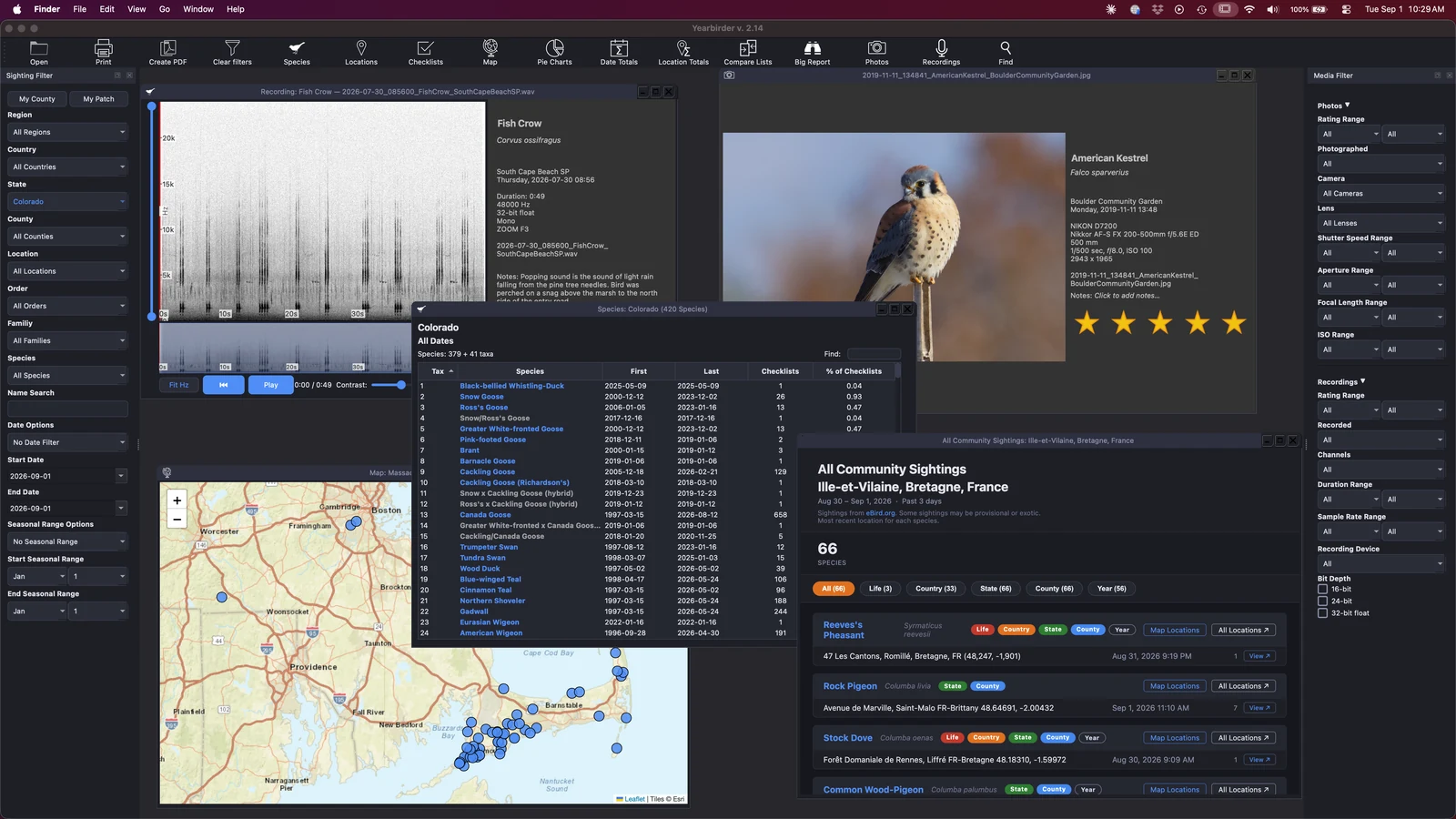The image size is (1456, 819).
Task: Click the Fit Hz button
Action: [179, 385]
